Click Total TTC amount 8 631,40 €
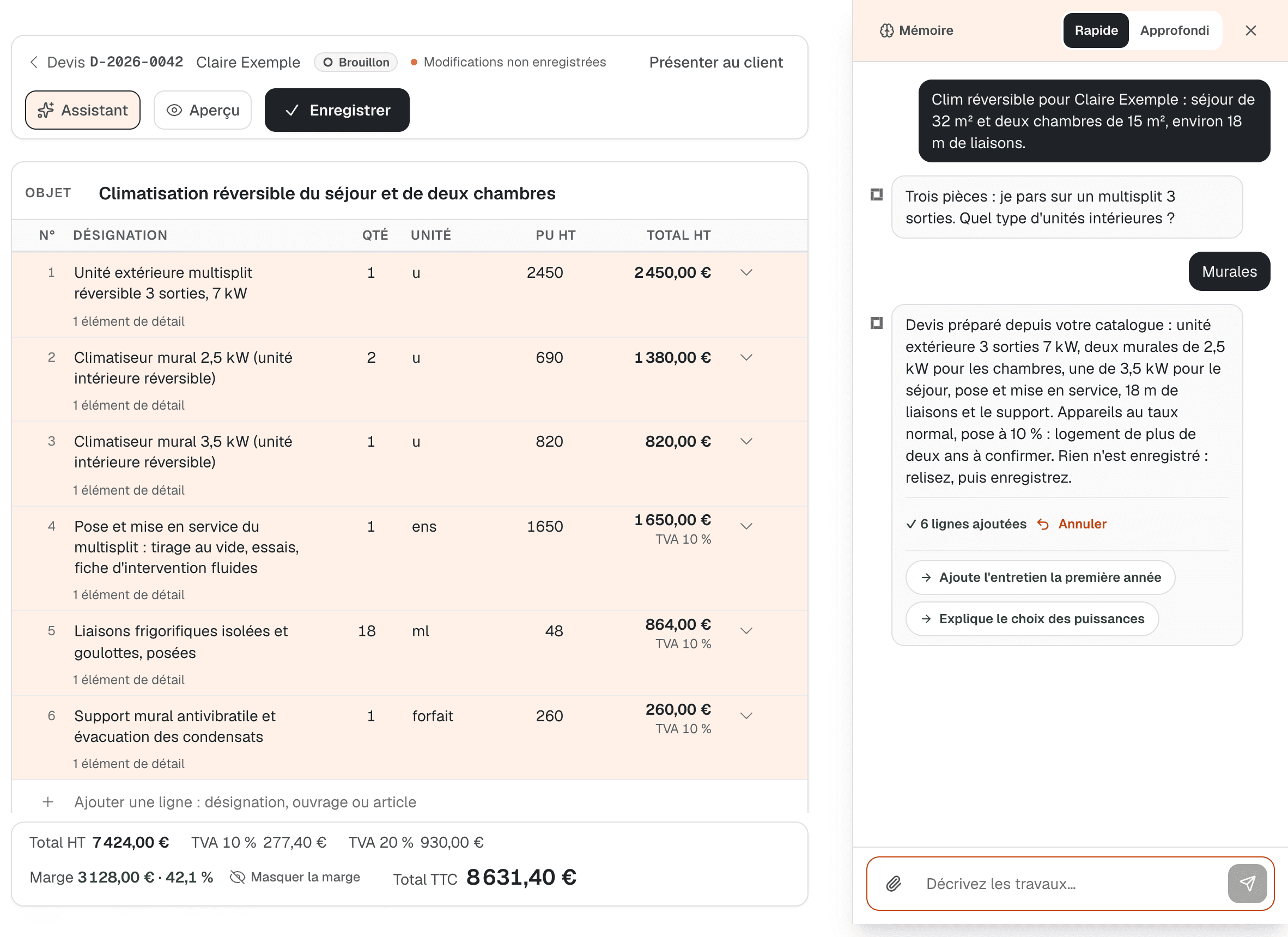The image size is (1288, 937). tap(521, 878)
